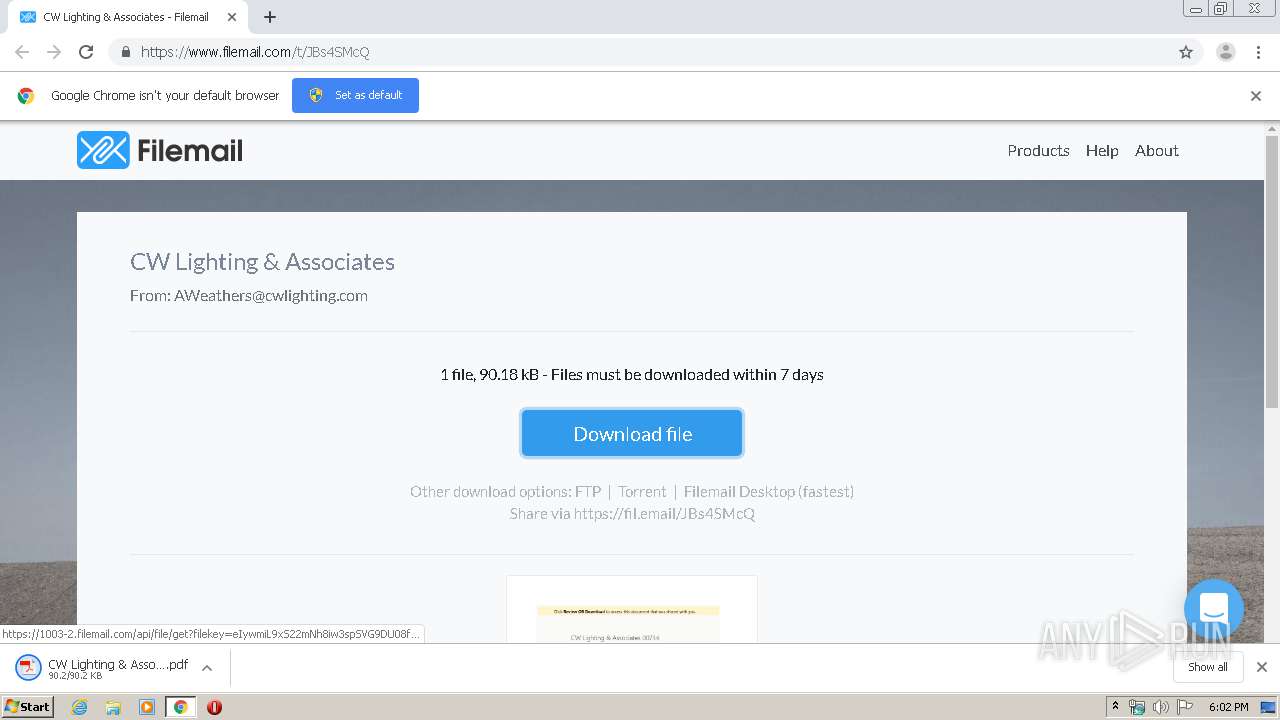The height and width of the screenshot is (720, 1280).
Task: Click the address bar URL
Action: coord(255,52)
